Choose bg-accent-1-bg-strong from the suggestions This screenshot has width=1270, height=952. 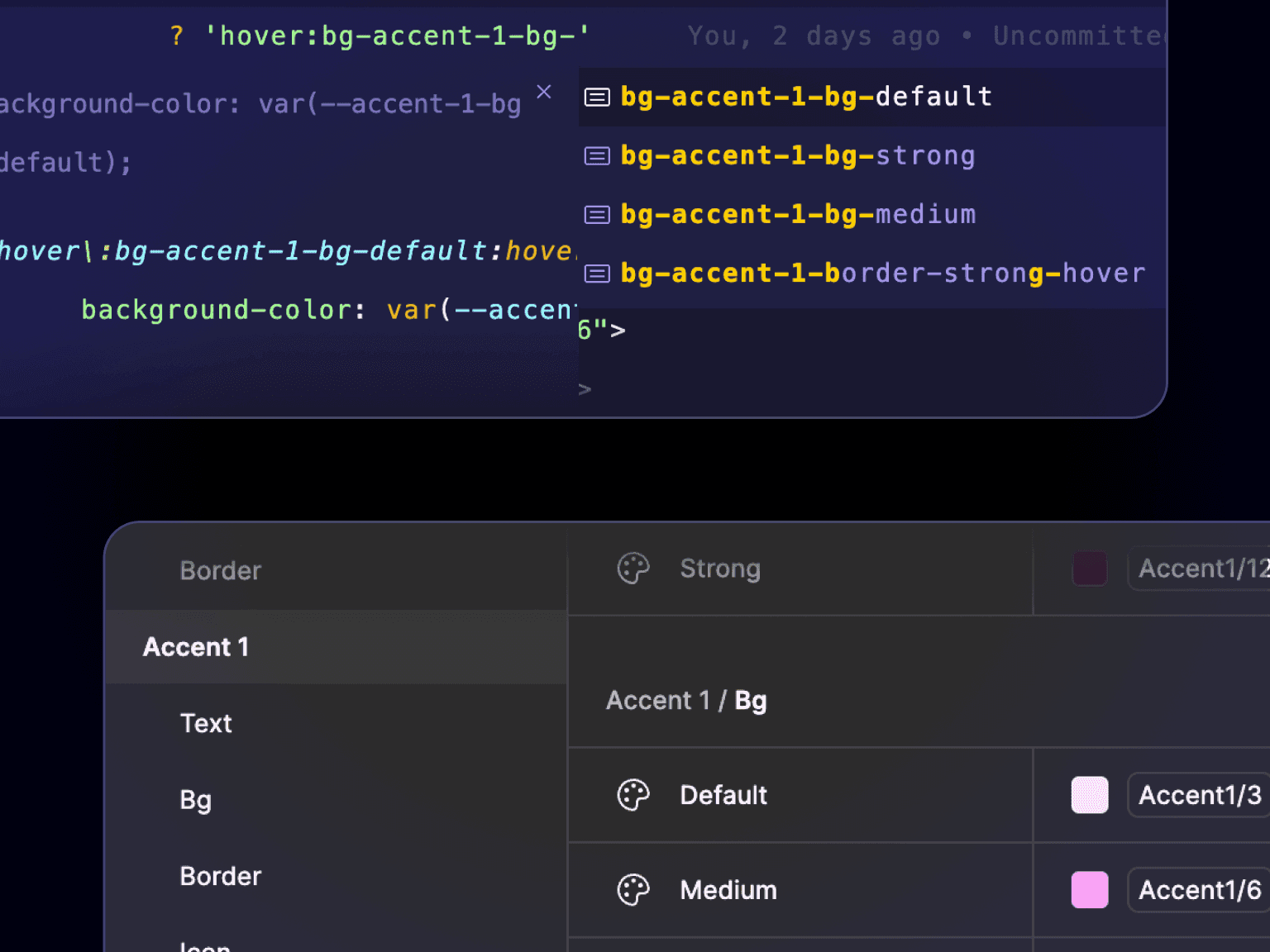pos(872,155)
